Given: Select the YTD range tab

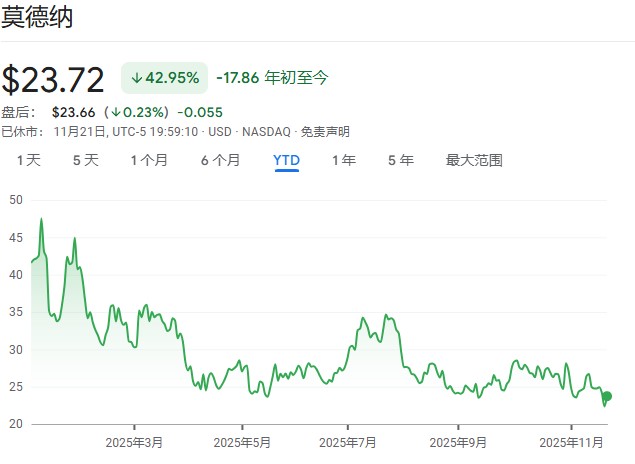Looking at the screenshot, I should click(x=286, y=160).
